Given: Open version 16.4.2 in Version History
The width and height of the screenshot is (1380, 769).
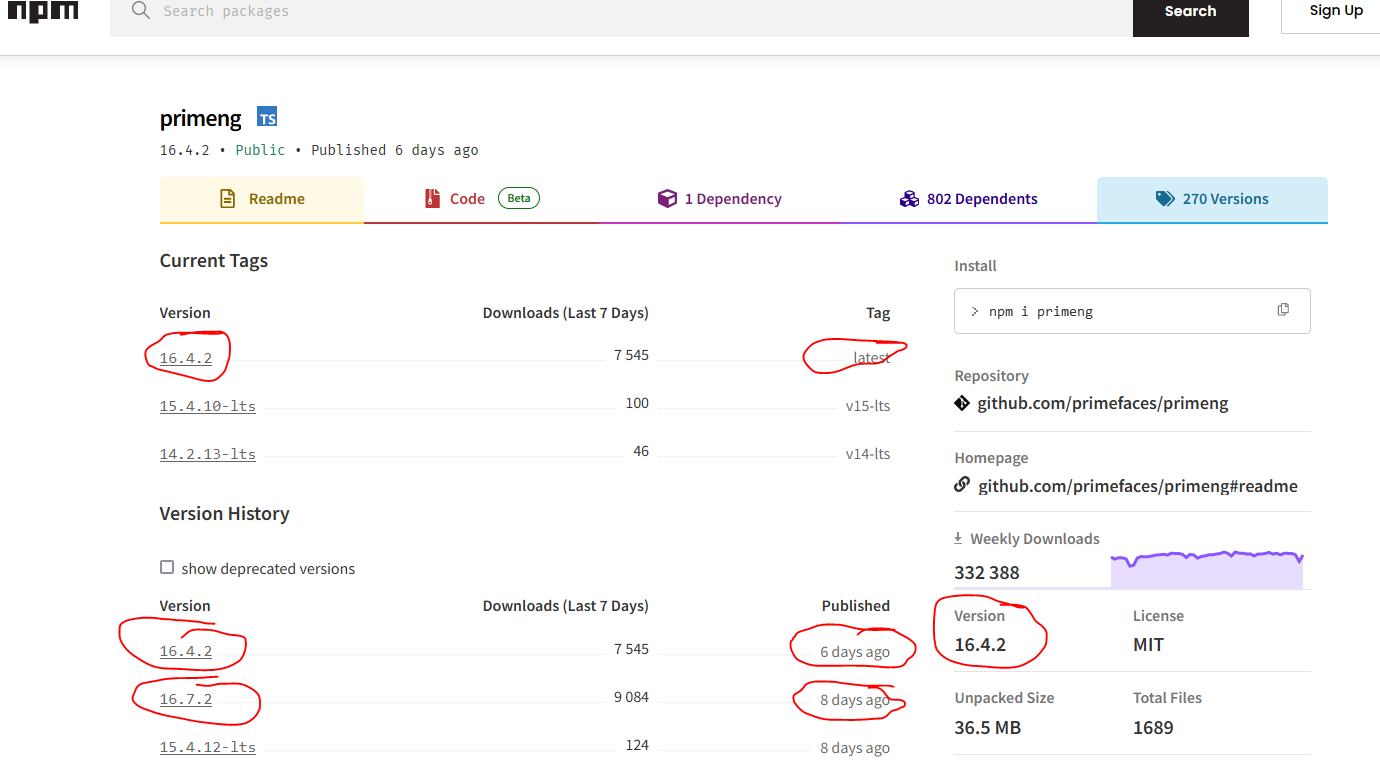Looking at the screenshot, I should click(x=186, y=651).
